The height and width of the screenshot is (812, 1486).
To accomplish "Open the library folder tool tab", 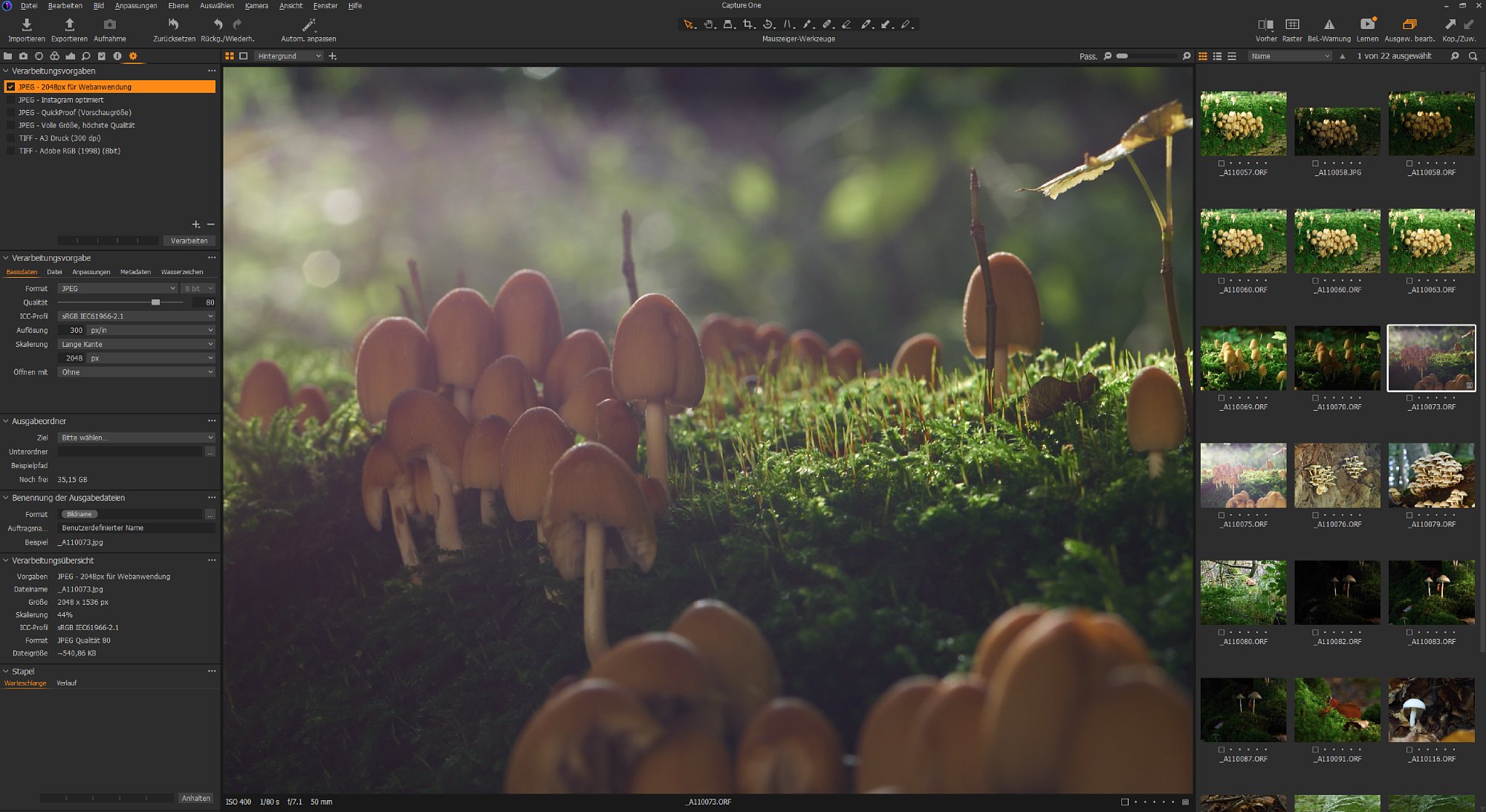I will click(7, 56).
